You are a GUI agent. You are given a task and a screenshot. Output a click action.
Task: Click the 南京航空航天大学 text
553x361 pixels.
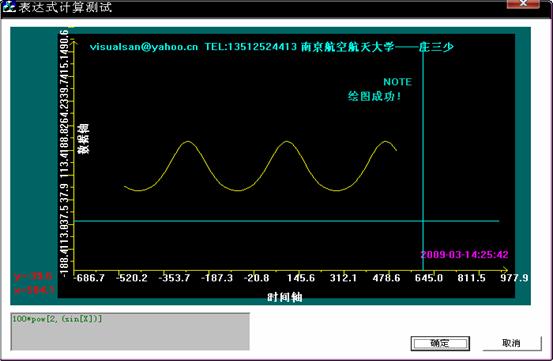click(x=348, y=47)
